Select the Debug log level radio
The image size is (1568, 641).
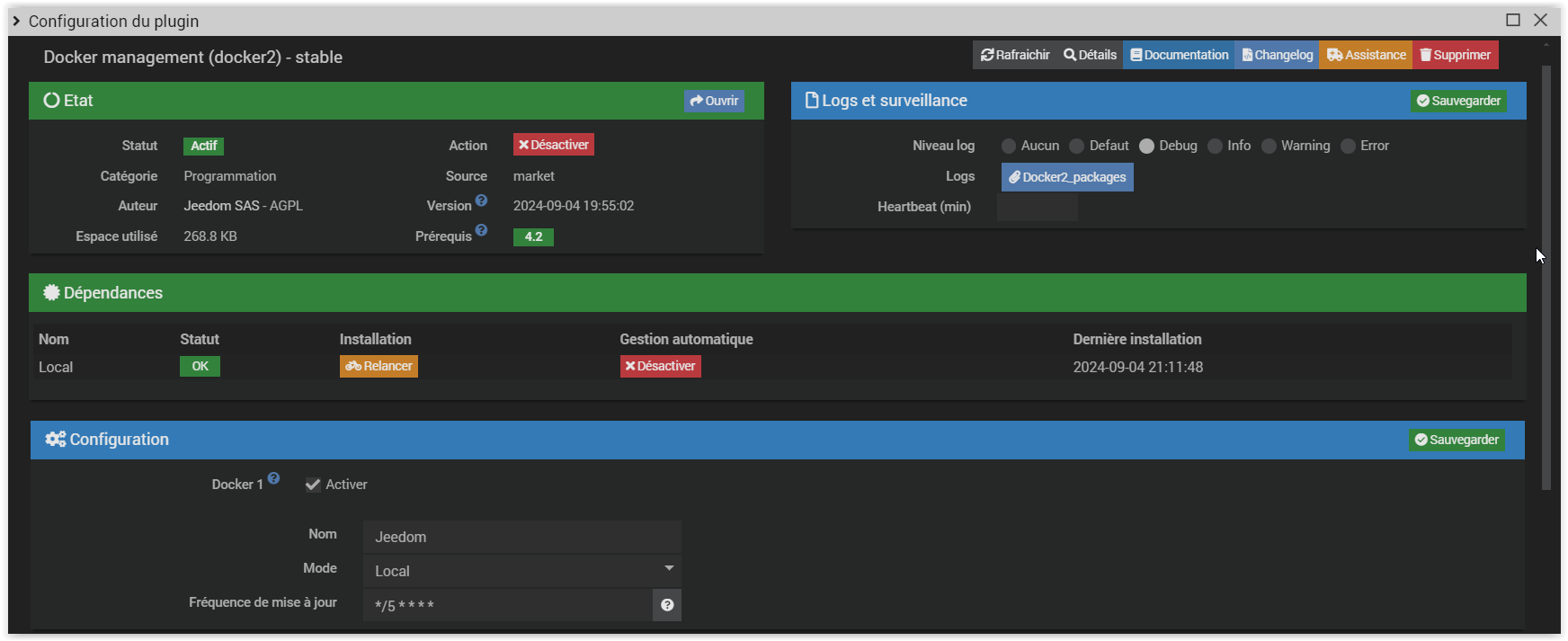pos(1146,147)
